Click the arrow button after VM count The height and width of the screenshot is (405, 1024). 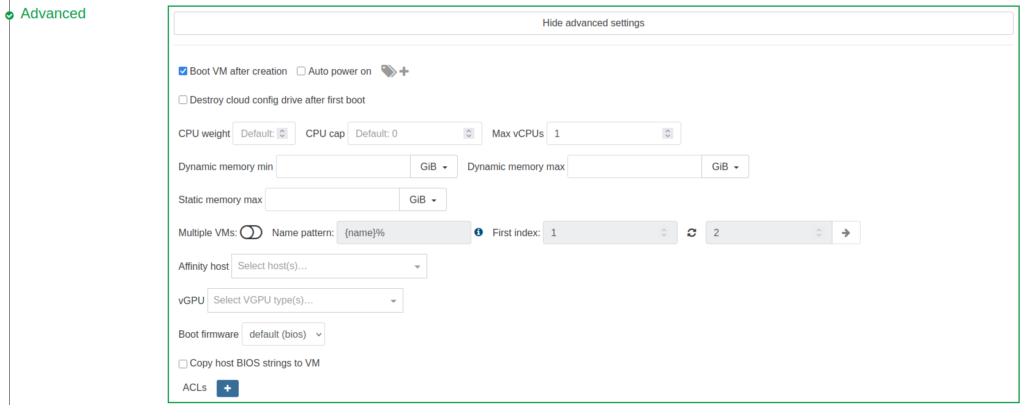pyautogui.click(x=845, y=232)
